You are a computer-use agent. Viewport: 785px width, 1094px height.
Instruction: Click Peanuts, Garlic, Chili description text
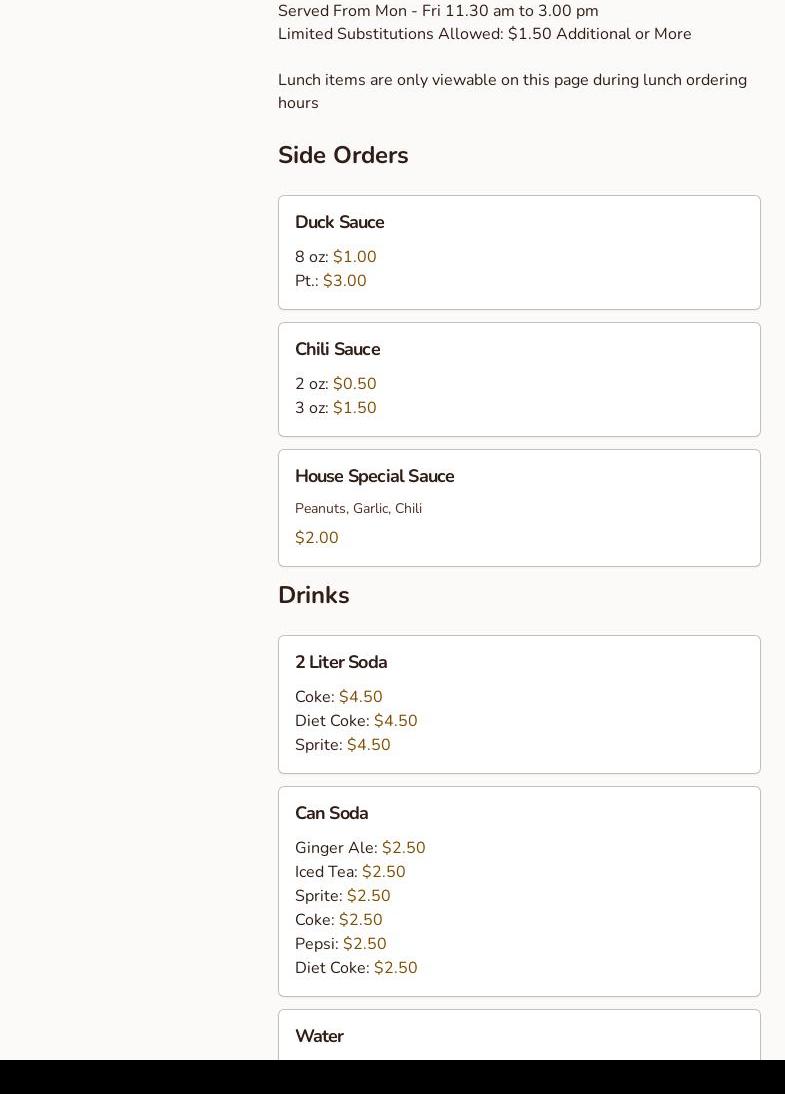(x=359, y=509)
